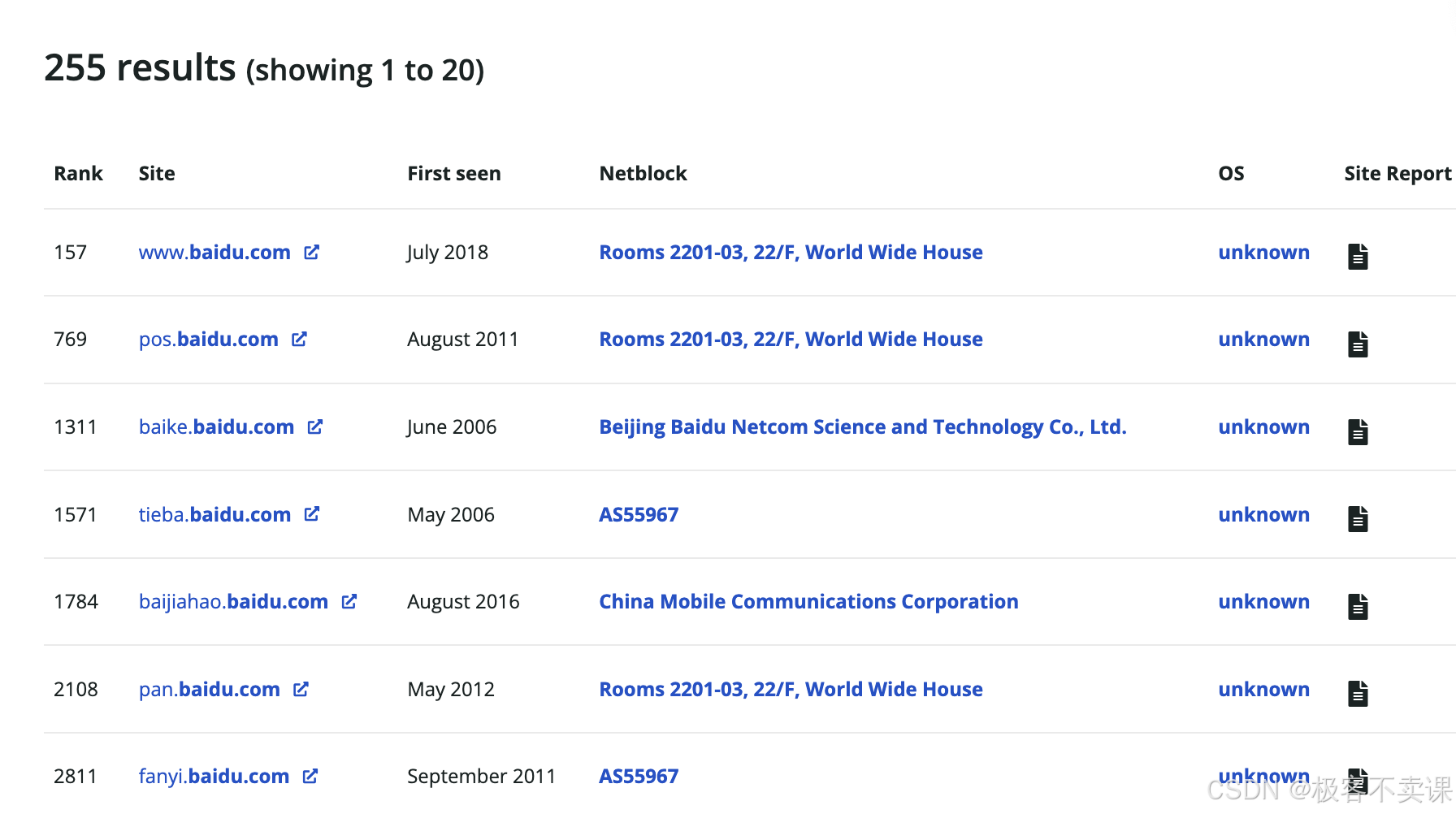Select rank value 1784
Viewport: 1456px width, 814px height.
tap(76, 602)
